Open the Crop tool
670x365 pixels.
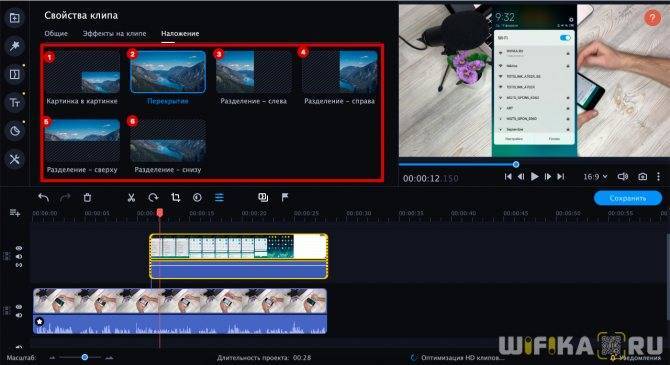(x=175, y=197)
